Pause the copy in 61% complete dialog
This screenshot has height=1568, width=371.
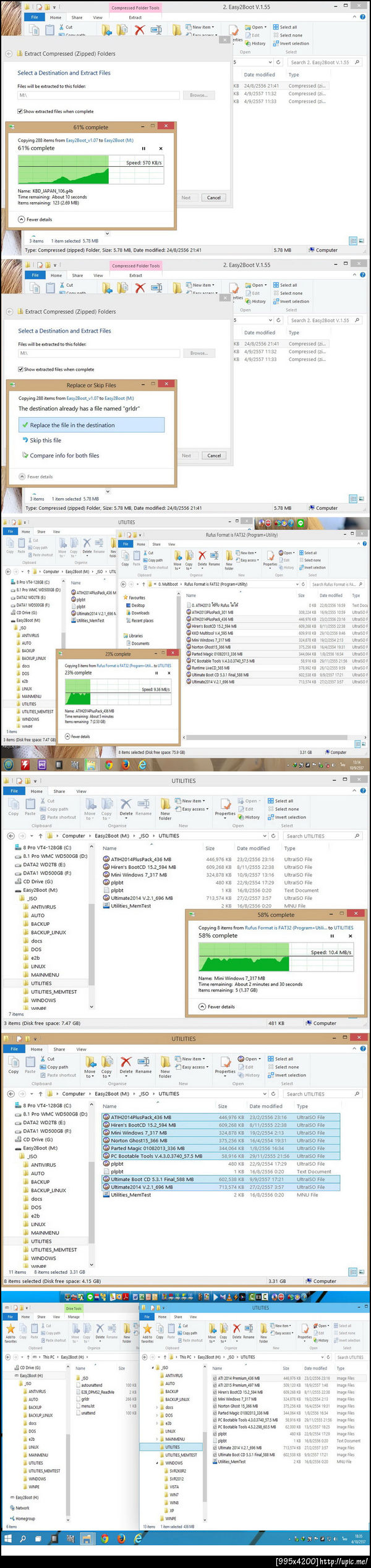click(x=144, y=148)
